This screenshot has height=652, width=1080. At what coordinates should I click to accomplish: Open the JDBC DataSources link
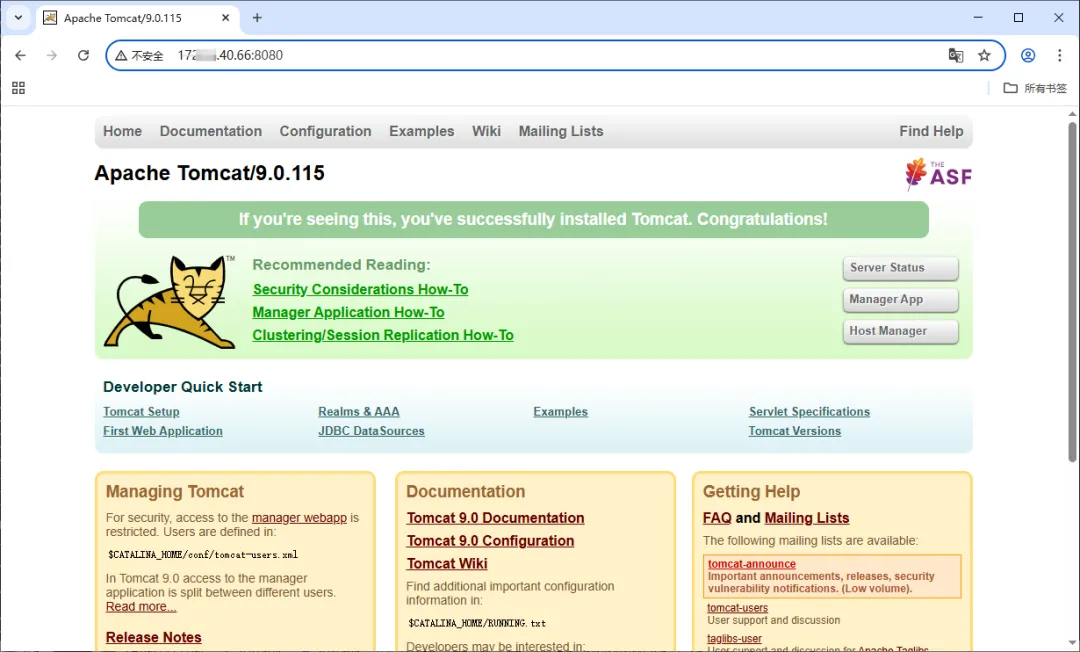click(371, 430)
